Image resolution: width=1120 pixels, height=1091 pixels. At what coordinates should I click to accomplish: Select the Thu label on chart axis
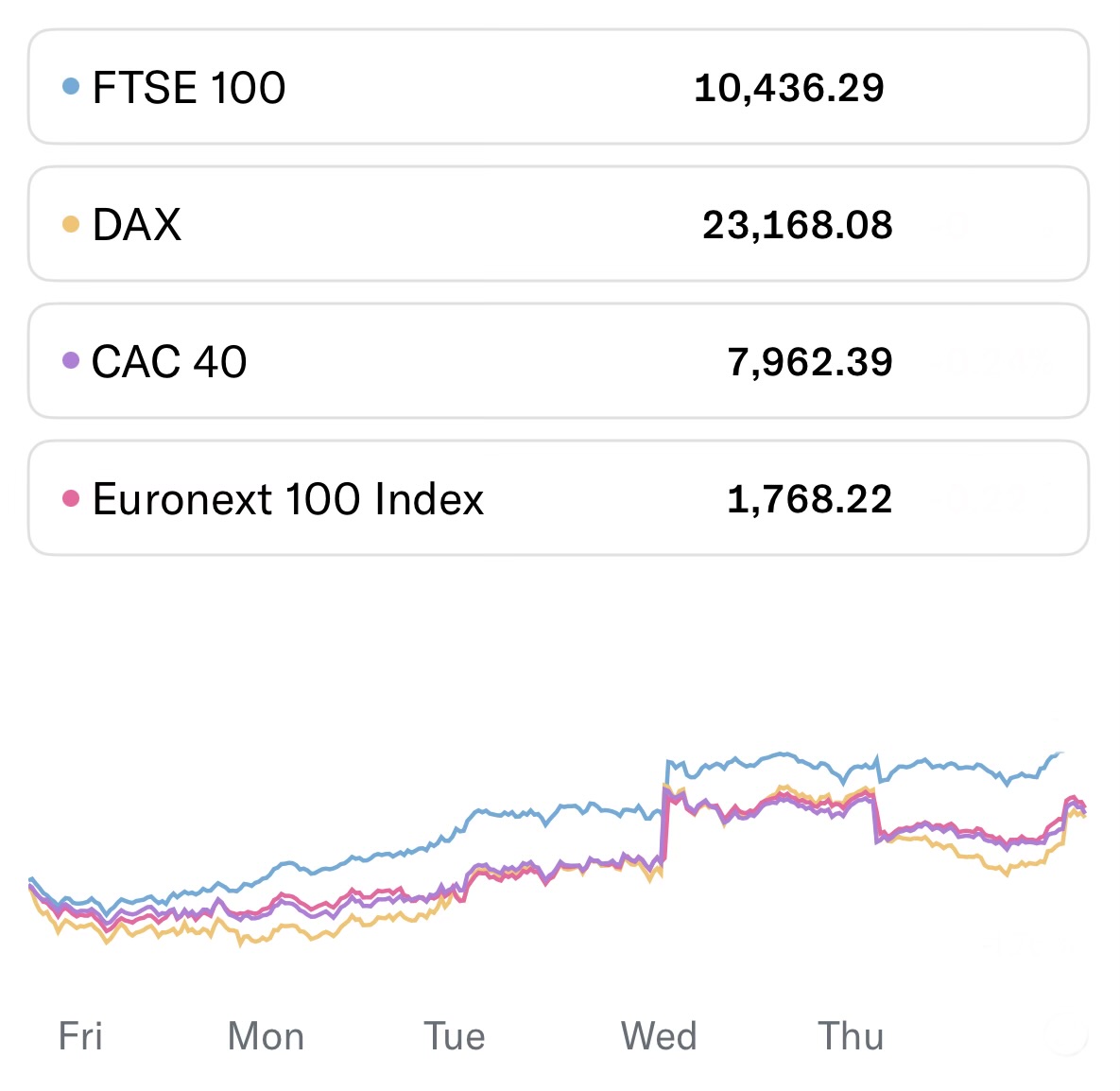851,1036
